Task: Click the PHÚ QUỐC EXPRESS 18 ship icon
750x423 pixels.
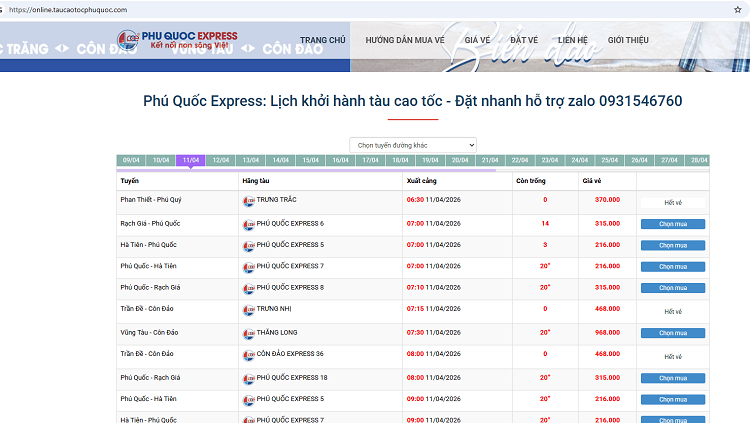Action: click(x=248, y=378)
